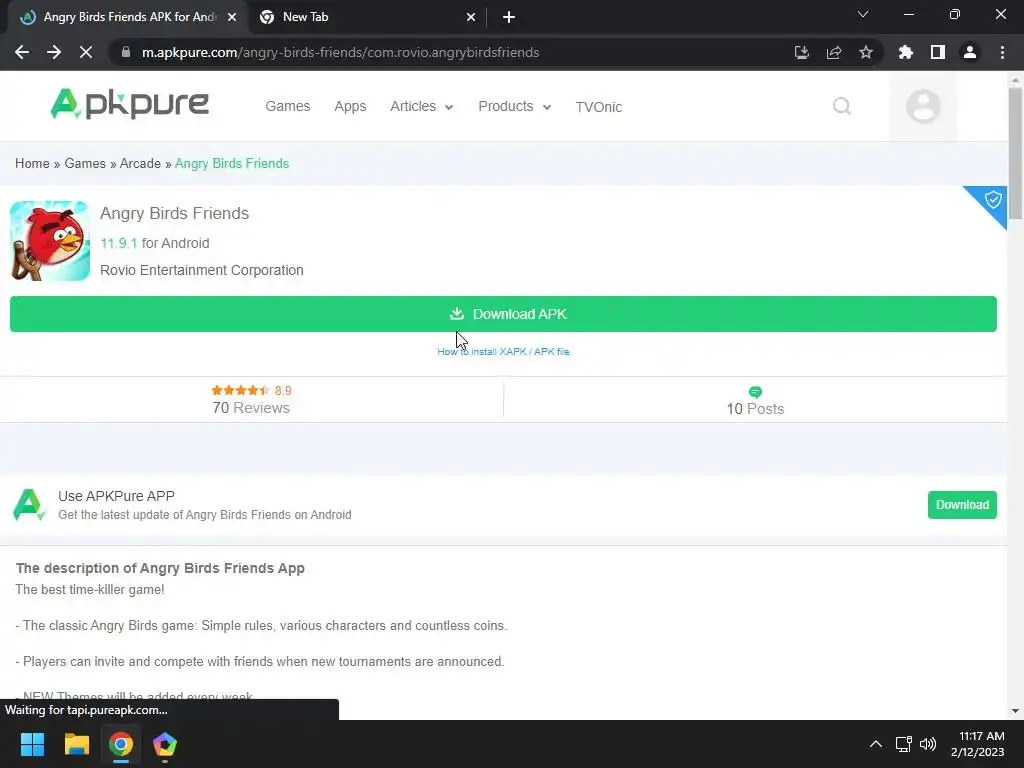Click the page vertical scrollbar thumb
Viewport: 1024px width, 768px height.
[1015, 154]
